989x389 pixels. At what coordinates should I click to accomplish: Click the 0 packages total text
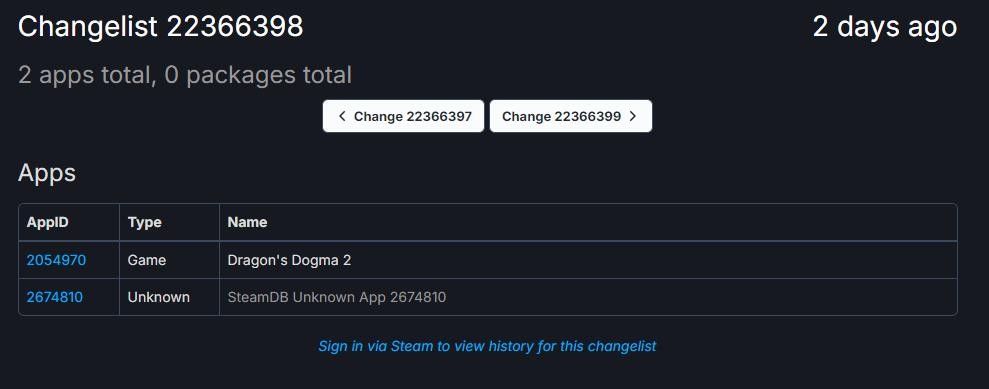click(x=258, y=76)
